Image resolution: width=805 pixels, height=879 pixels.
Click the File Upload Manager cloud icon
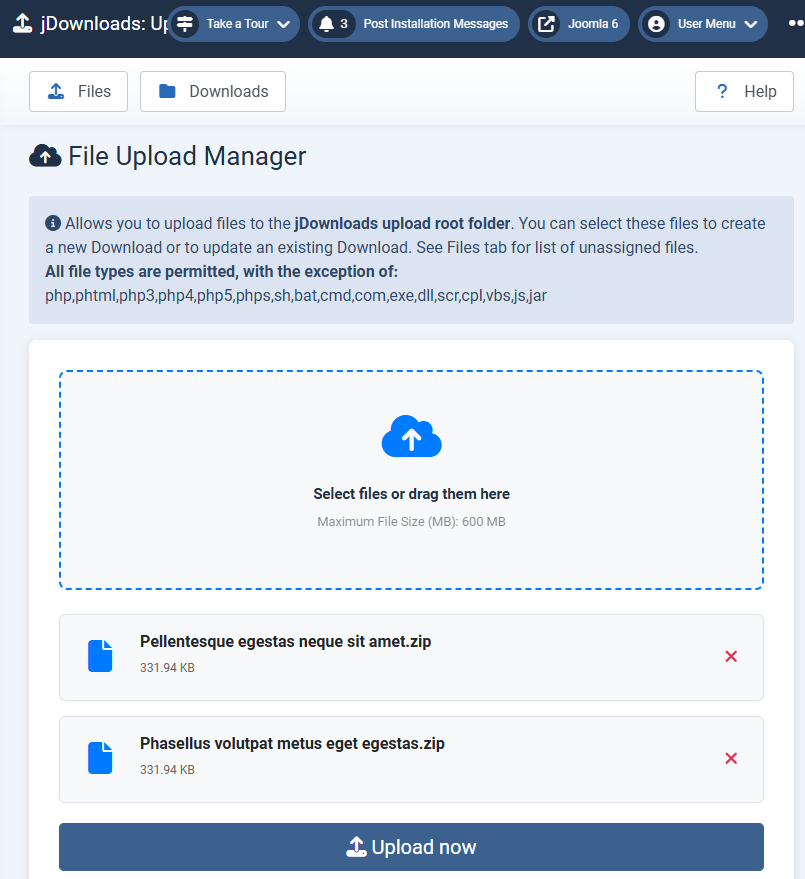[44, 156]
